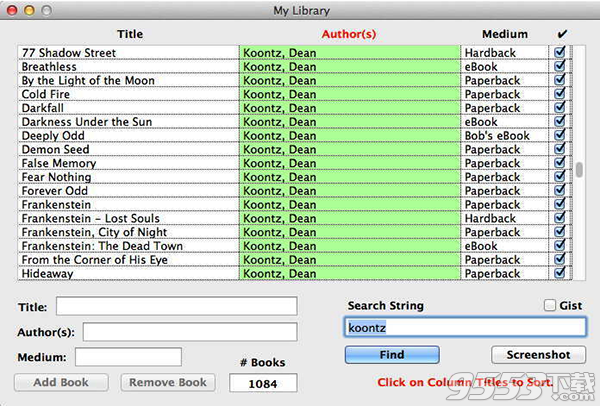The width and height of the screenshot is (600, 406).
Task: Sort the table by Title column header
Action: pos(130,34)
